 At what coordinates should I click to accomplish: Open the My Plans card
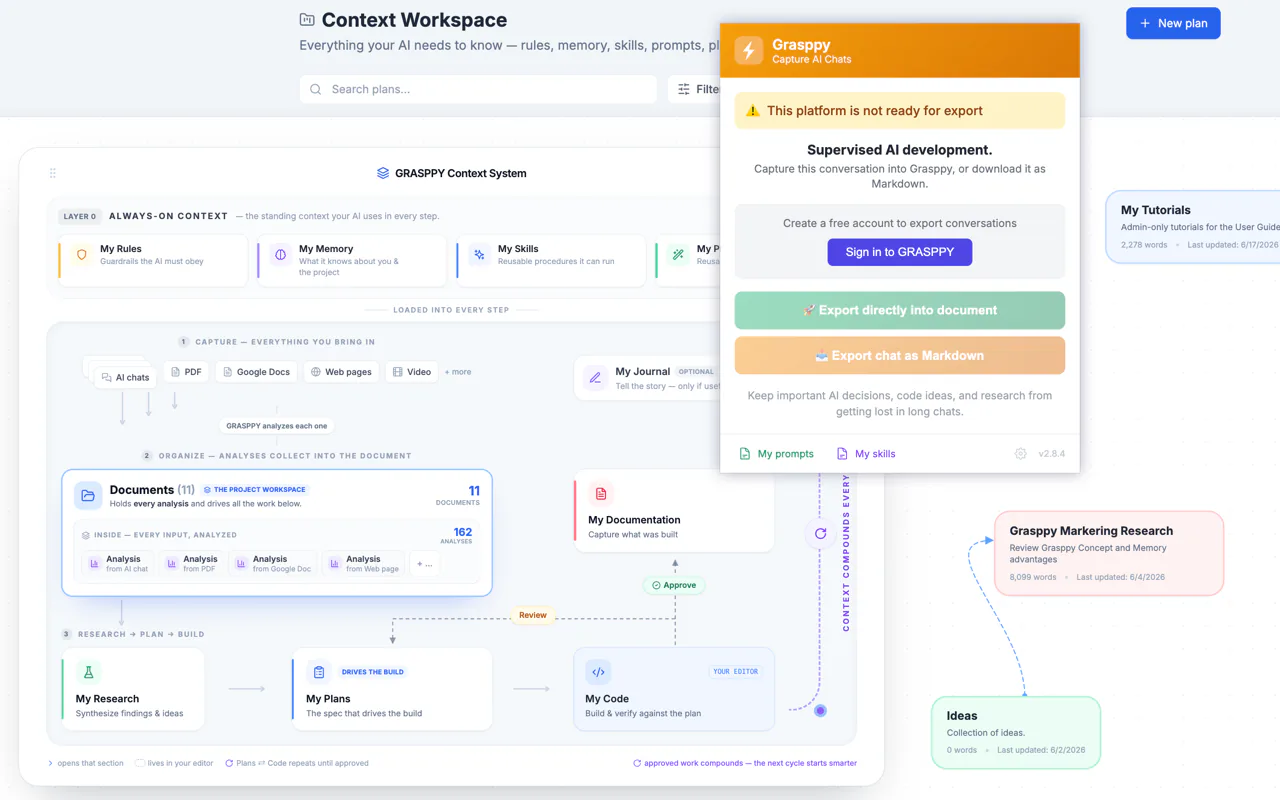392,689
